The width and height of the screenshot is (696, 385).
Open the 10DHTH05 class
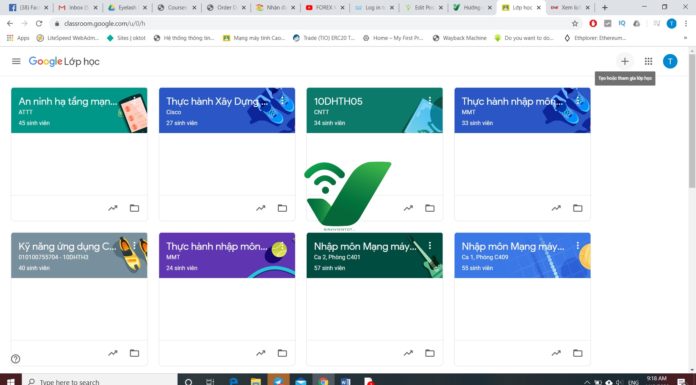[338, 101]
